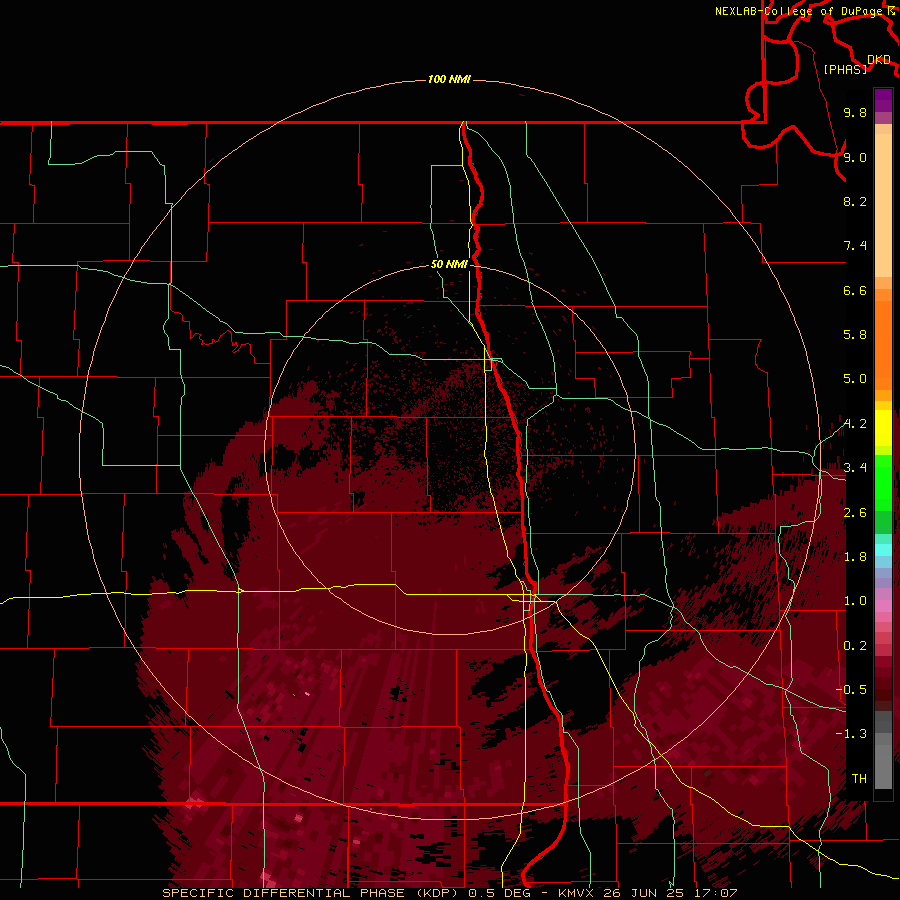Click the bright green band of color bar

click(883, 482)
